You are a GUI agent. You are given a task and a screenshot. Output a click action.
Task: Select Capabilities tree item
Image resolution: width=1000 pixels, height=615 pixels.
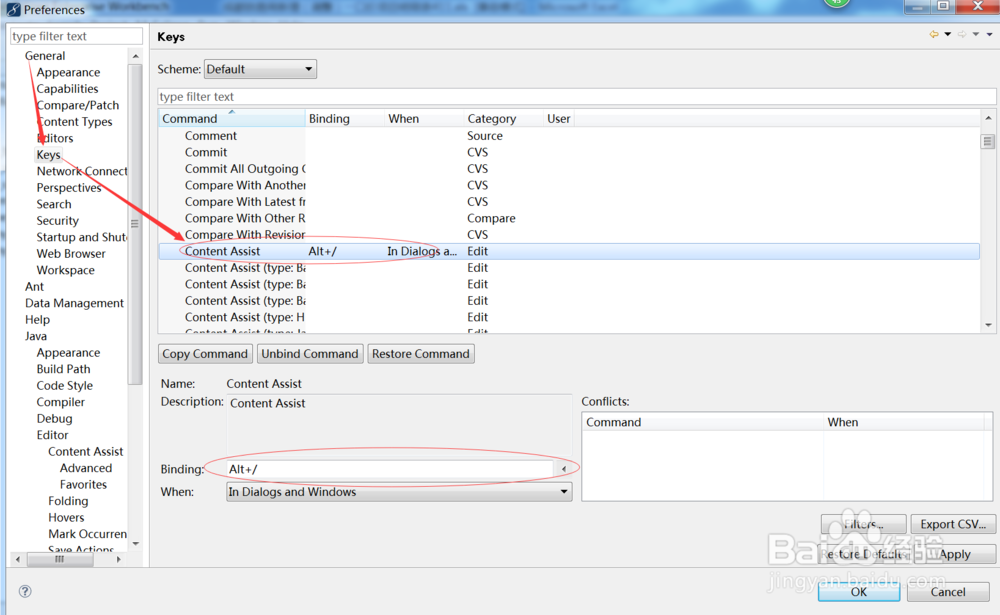coord(67,89)
